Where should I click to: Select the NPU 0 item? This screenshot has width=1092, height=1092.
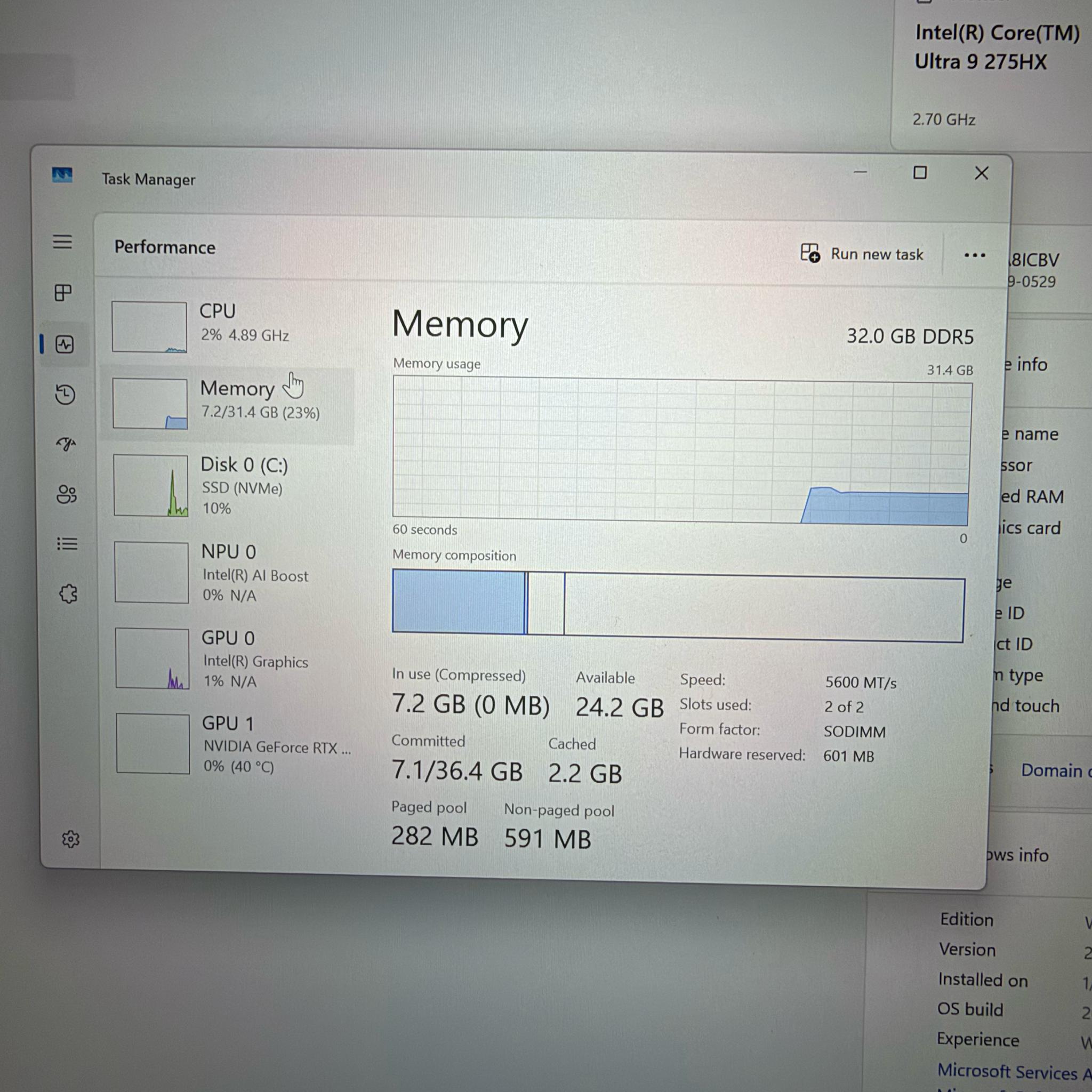pyautogui.click(x=229, y=573)
